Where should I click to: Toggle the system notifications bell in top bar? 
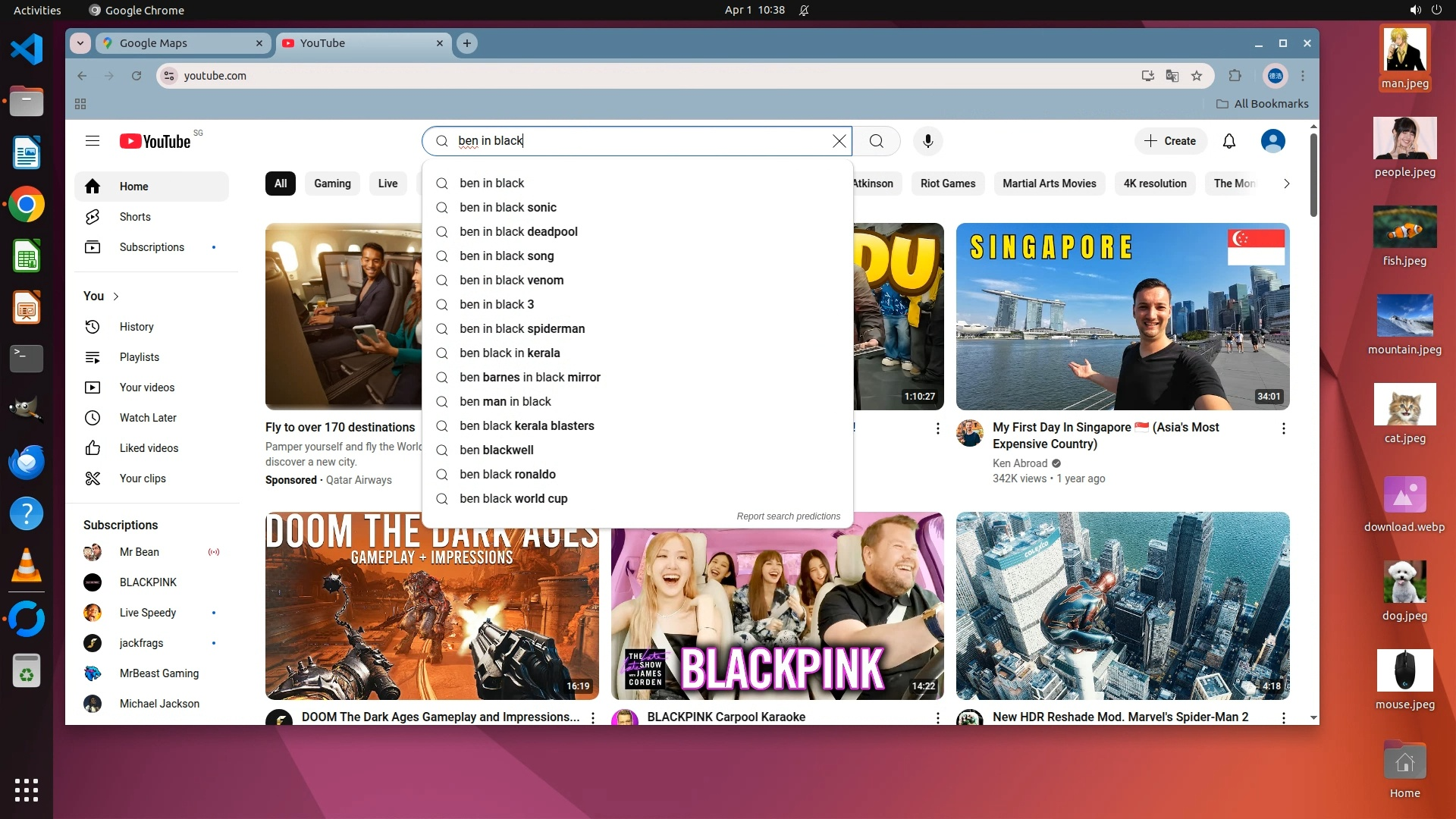pyautogui.click(x=804, y=10)
